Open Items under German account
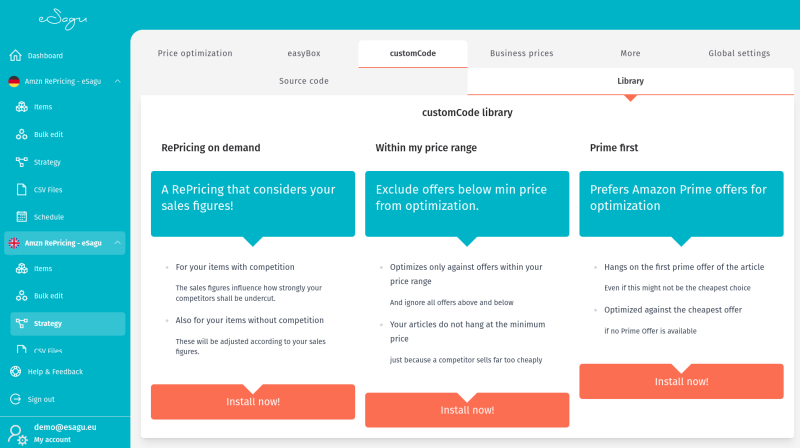800x448 pixels. click(x=43, y=107)
